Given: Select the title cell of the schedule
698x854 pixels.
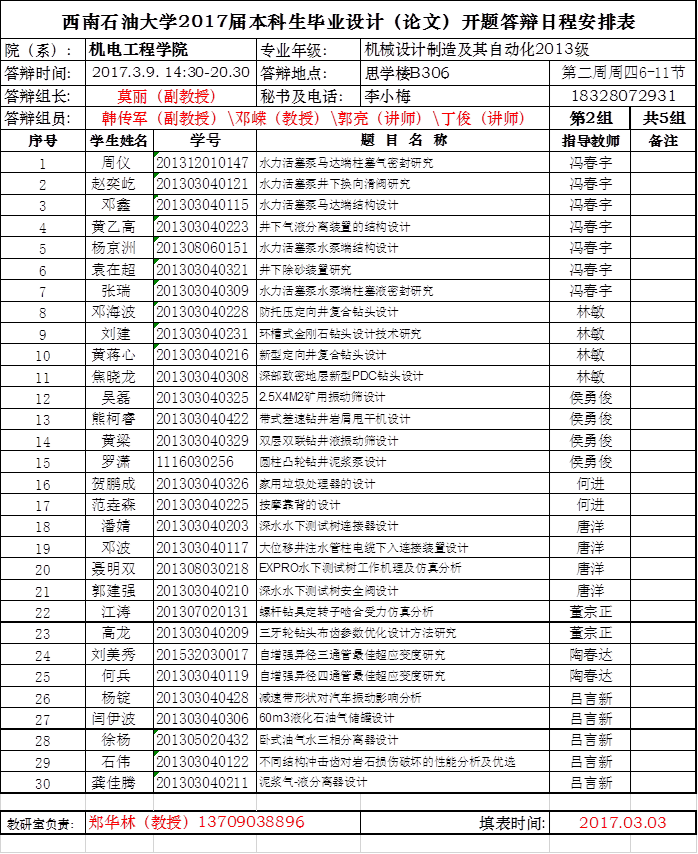Looking at the screenshot, I should (348, 22).
